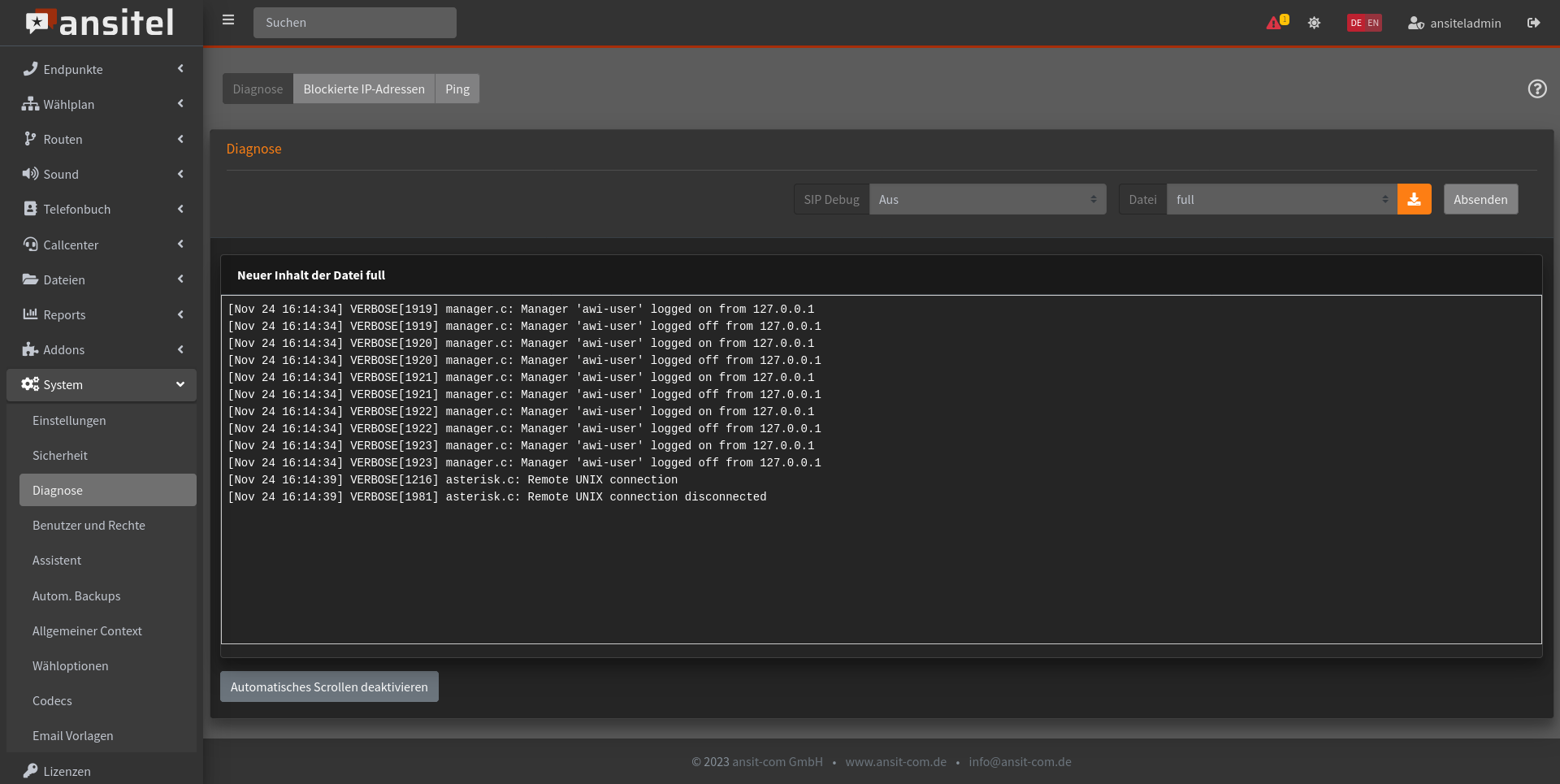Toggle the light/dark theme sun icon
Screen dimensions: 1560x784
pyautogui.click(x=1314, y=23)
